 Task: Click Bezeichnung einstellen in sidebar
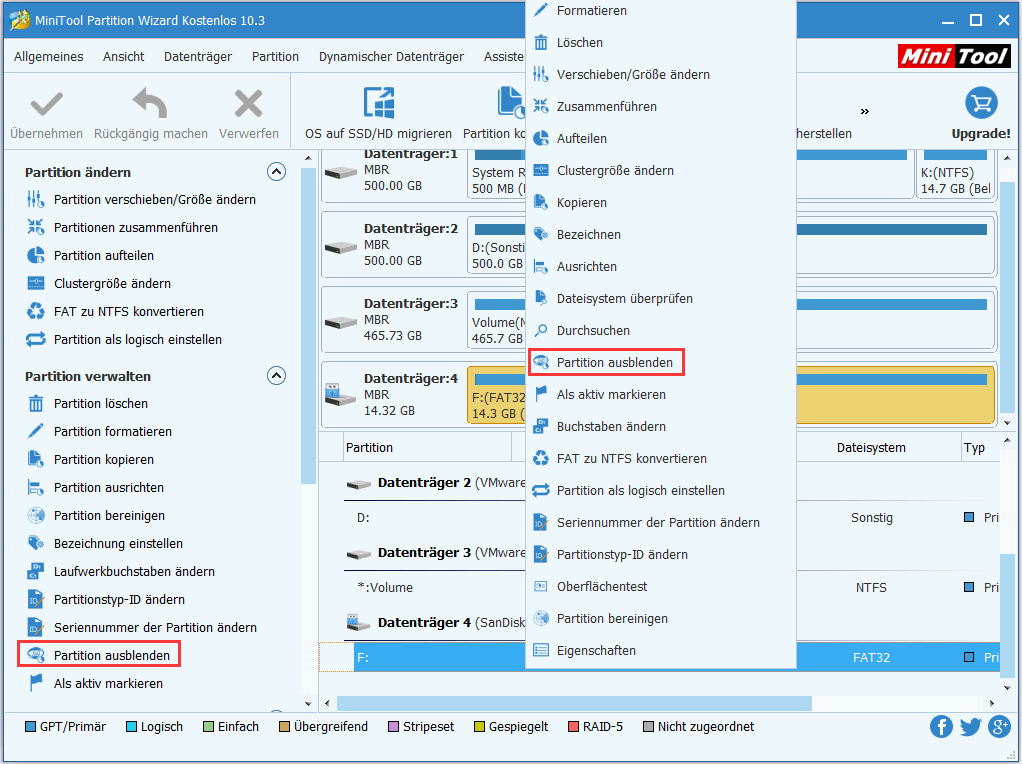118,543
